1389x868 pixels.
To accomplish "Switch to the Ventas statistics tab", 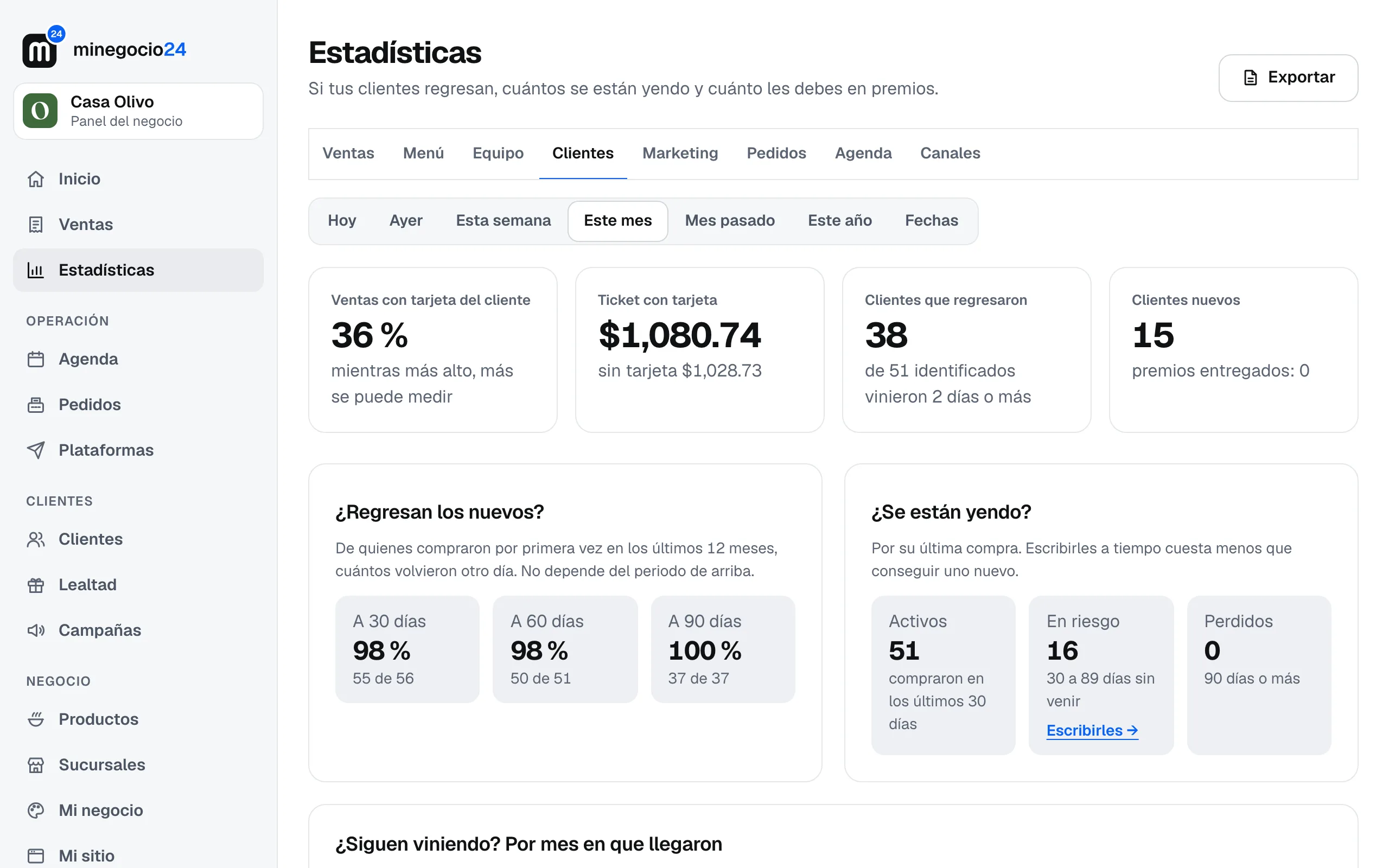I will (348, 154).
